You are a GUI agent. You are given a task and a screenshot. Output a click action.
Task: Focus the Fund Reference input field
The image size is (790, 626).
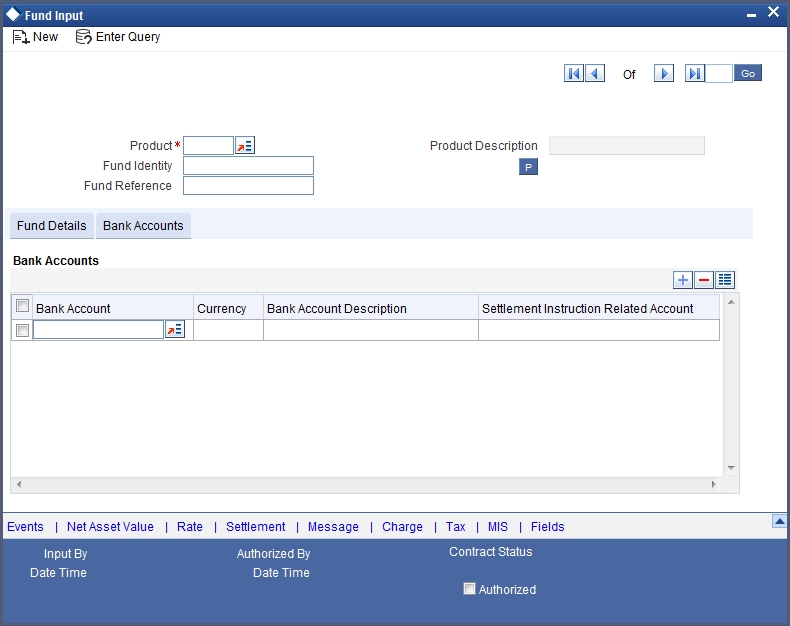[248, 185]
